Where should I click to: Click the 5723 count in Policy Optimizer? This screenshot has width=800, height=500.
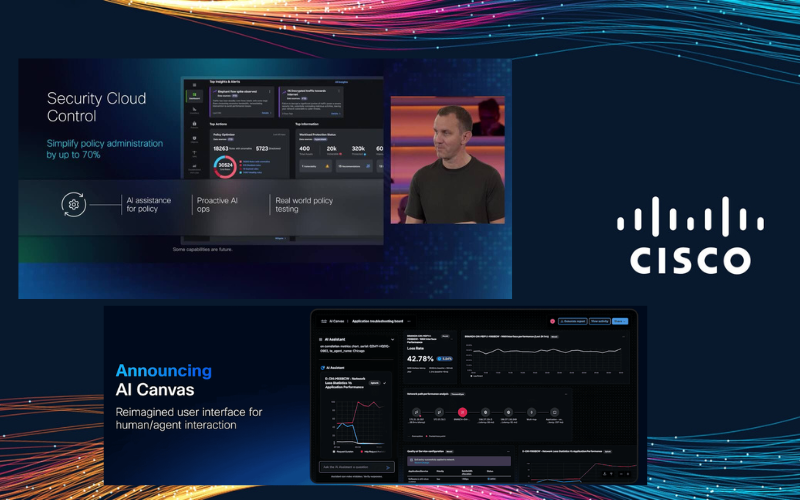pos(262,148)
